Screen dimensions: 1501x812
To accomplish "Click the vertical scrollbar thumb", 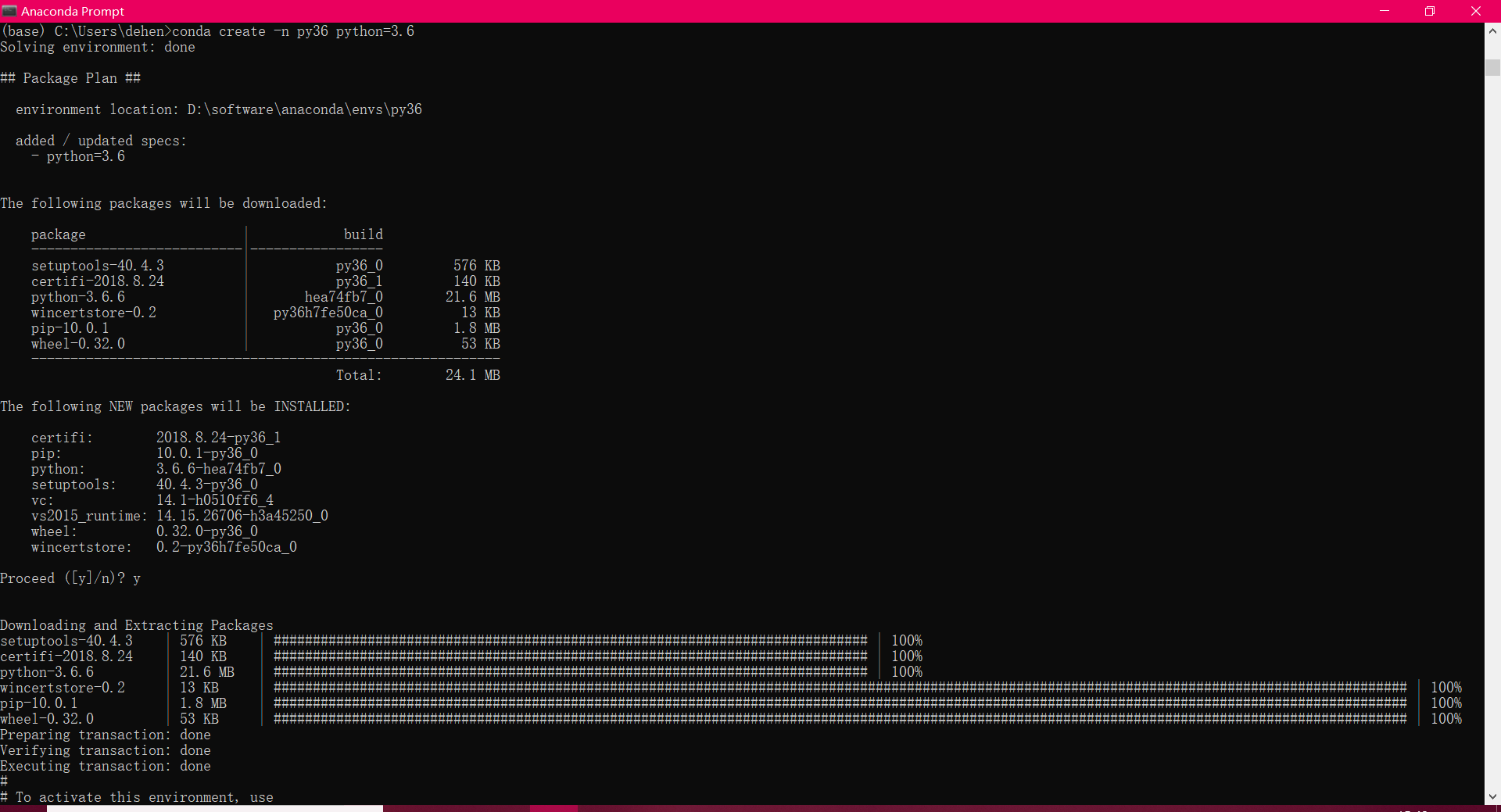I will 1492,67.
